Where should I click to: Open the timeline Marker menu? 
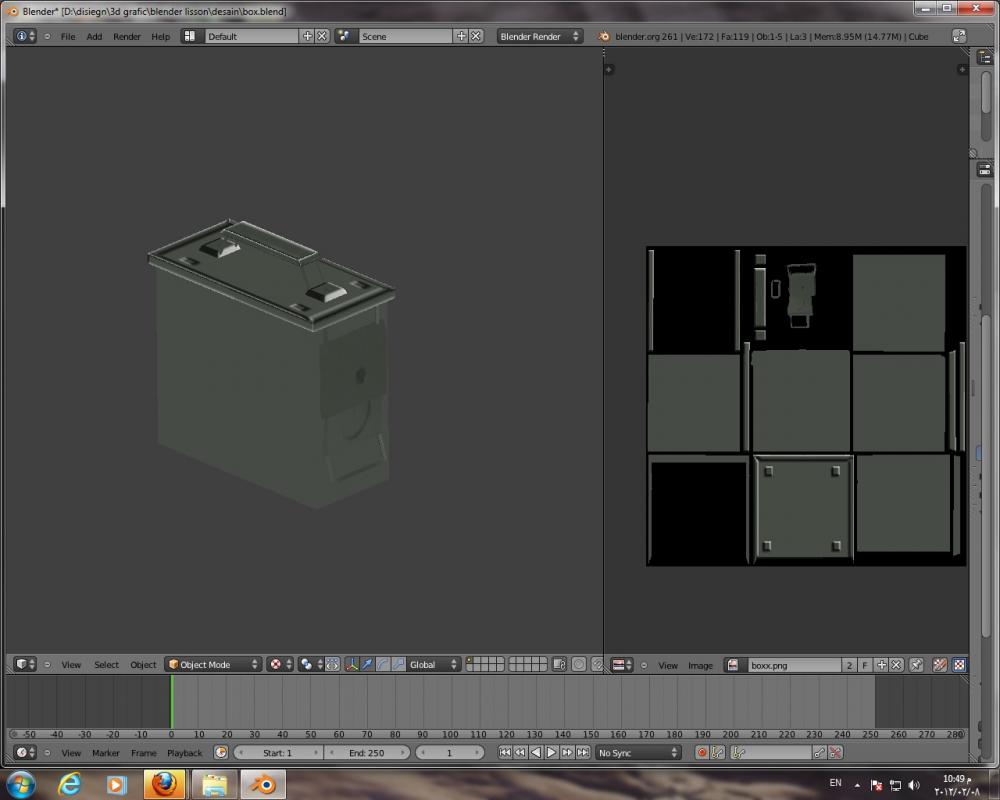point(106,753)
